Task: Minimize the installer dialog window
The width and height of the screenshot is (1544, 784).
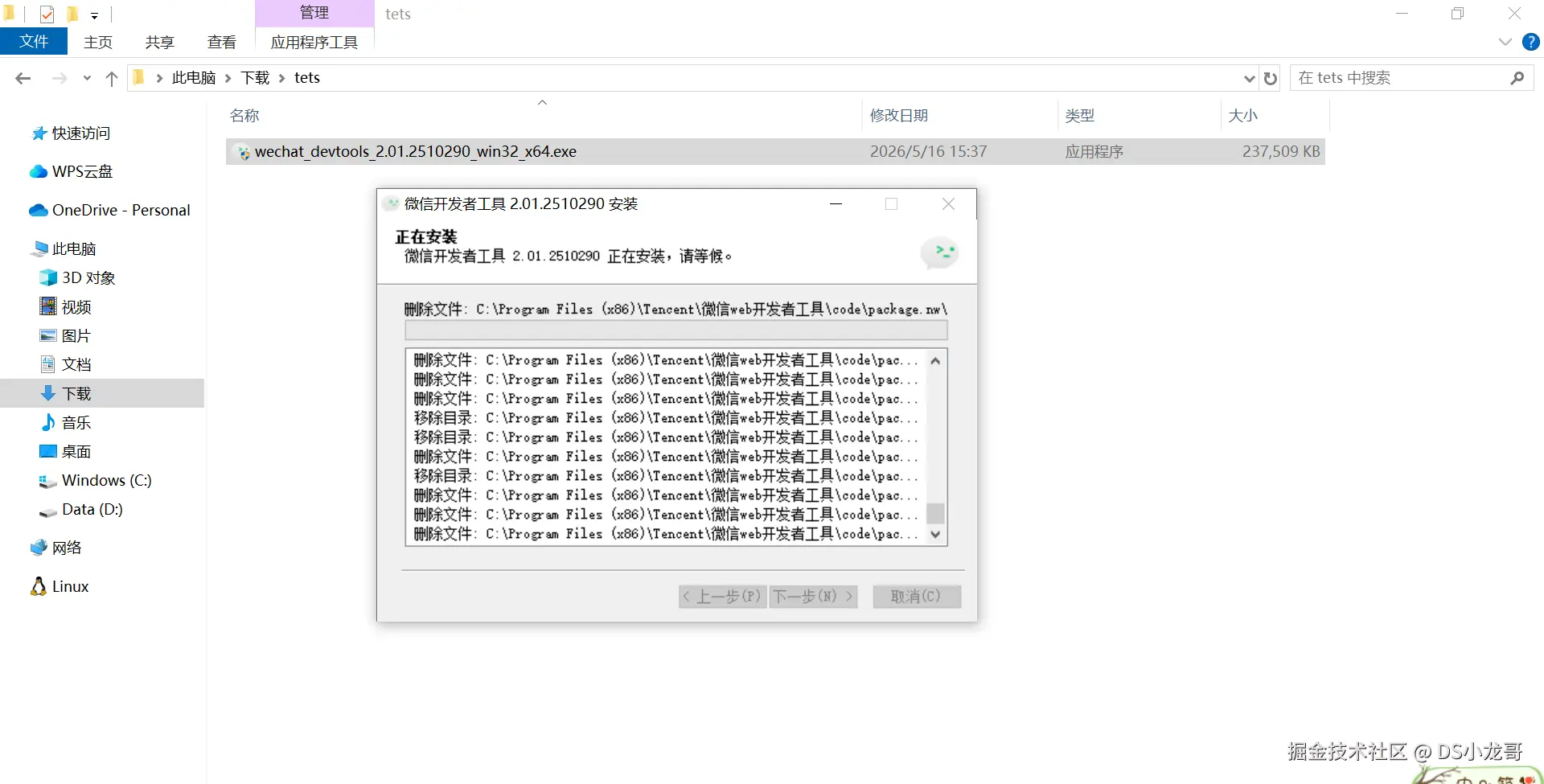Action: tap(836, 204)
